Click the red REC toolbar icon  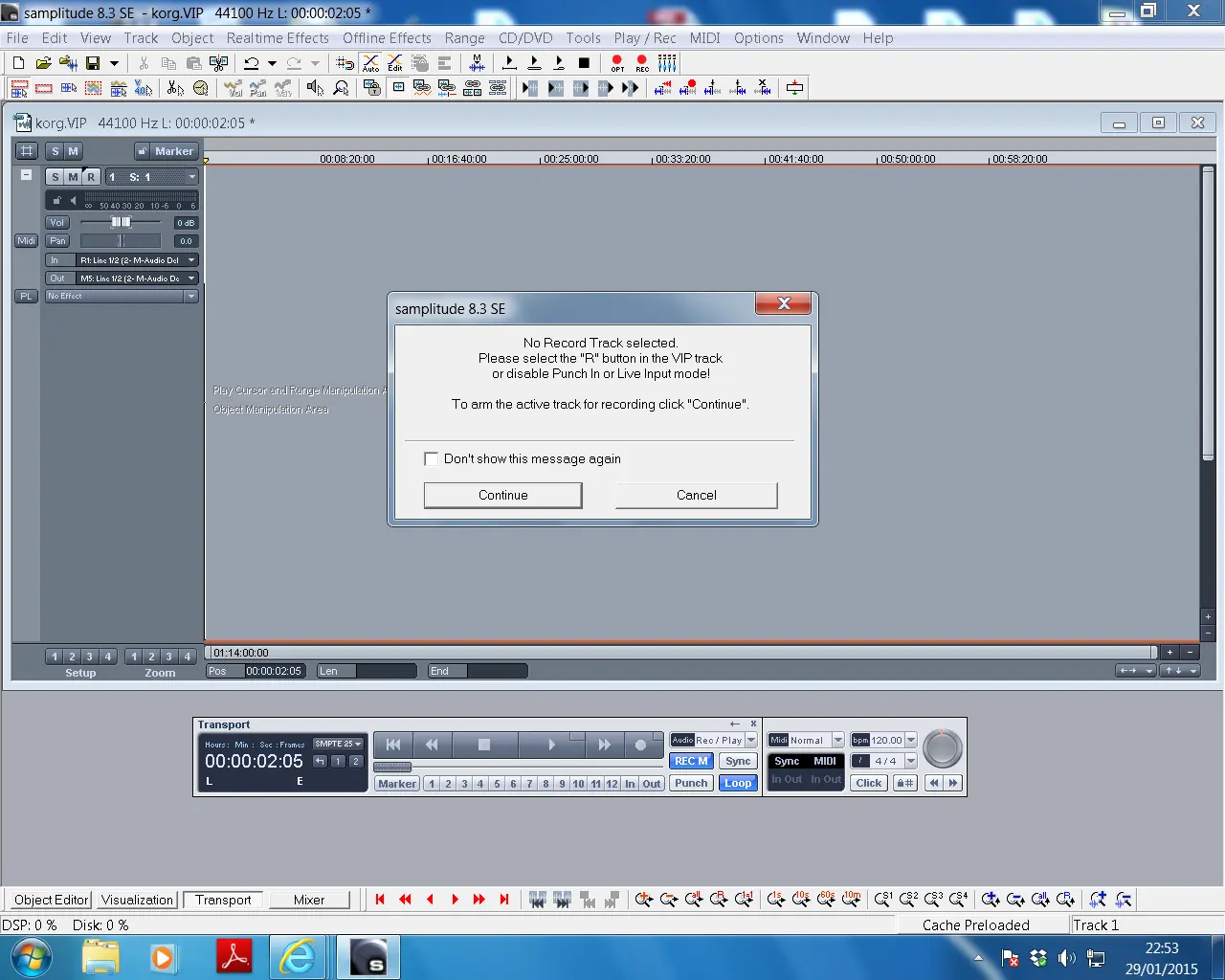[642, 63]
